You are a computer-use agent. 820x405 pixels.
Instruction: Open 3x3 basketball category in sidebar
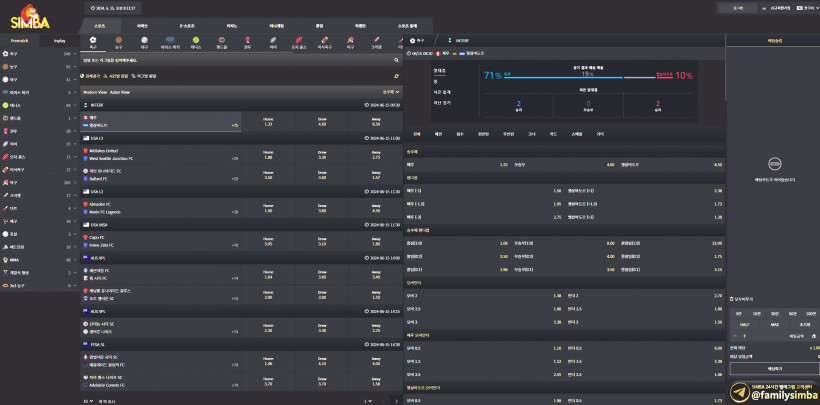pyautogui.click(x=39, y=286)
